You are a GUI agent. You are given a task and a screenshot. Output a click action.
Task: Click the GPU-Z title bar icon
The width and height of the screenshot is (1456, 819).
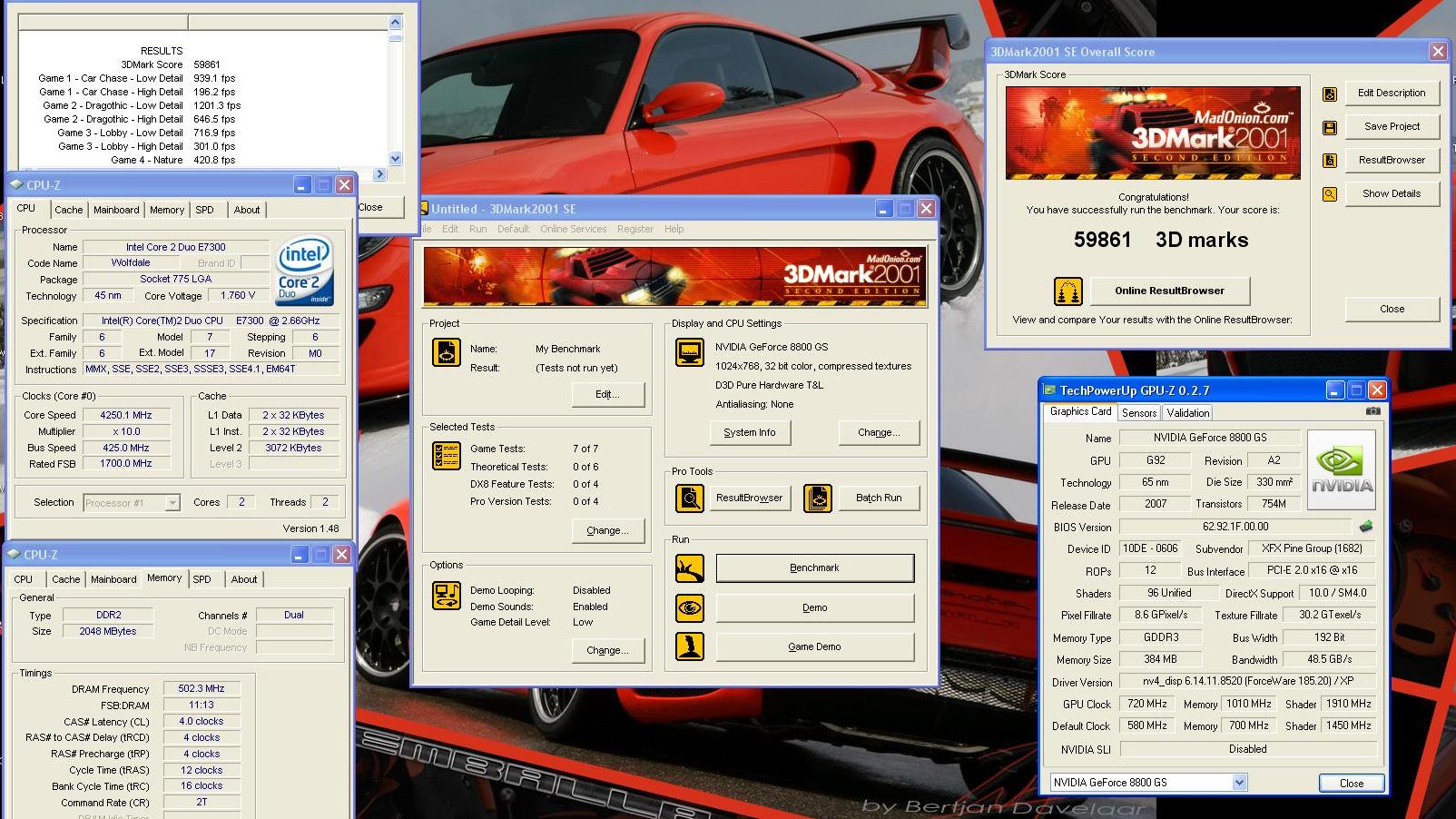point(1051,390)
